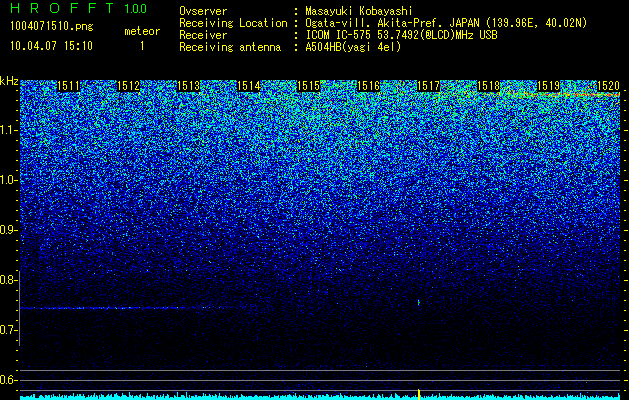Click the HROFFT 1.0.0 title text
This screenshot has width=629, height=400.
pyautogui.click(x=78, y=8)
